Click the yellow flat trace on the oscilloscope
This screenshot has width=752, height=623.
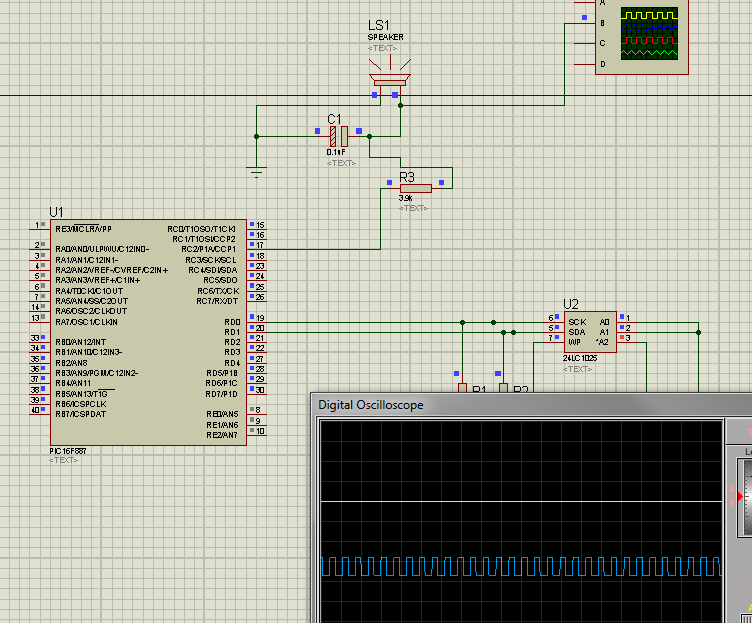point(520,500)
